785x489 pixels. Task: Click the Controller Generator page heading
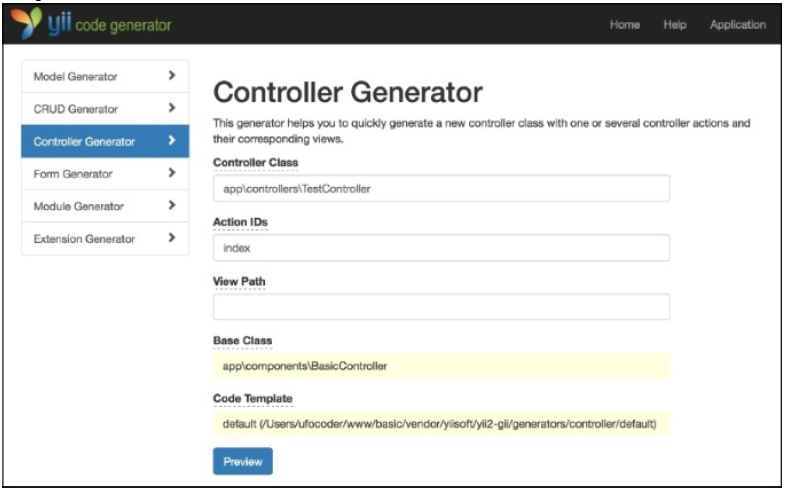tap(348, 92)
